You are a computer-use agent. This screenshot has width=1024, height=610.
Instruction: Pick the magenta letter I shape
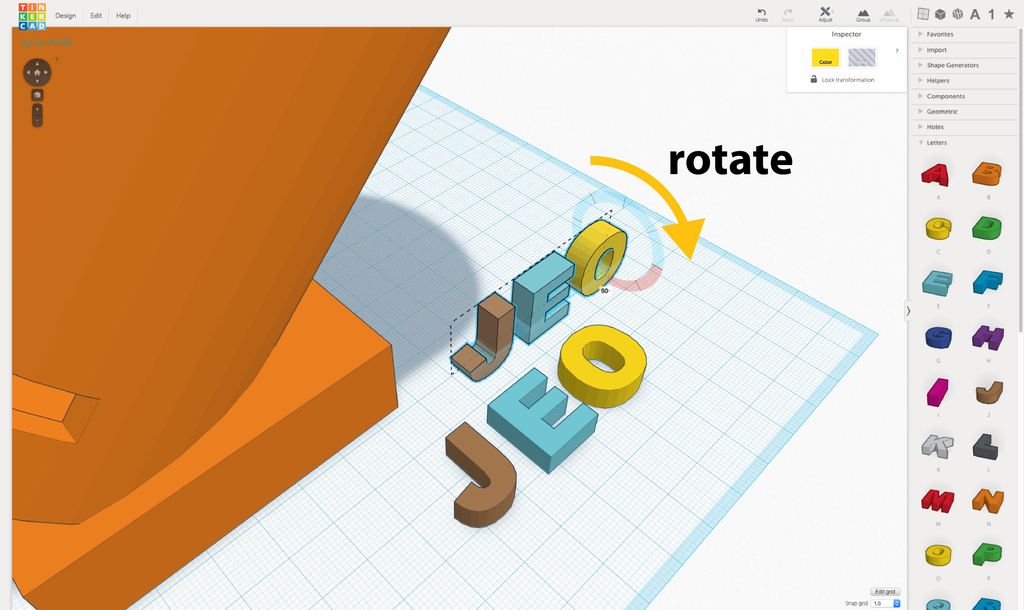pyautogui.click(x=937, y=392)
